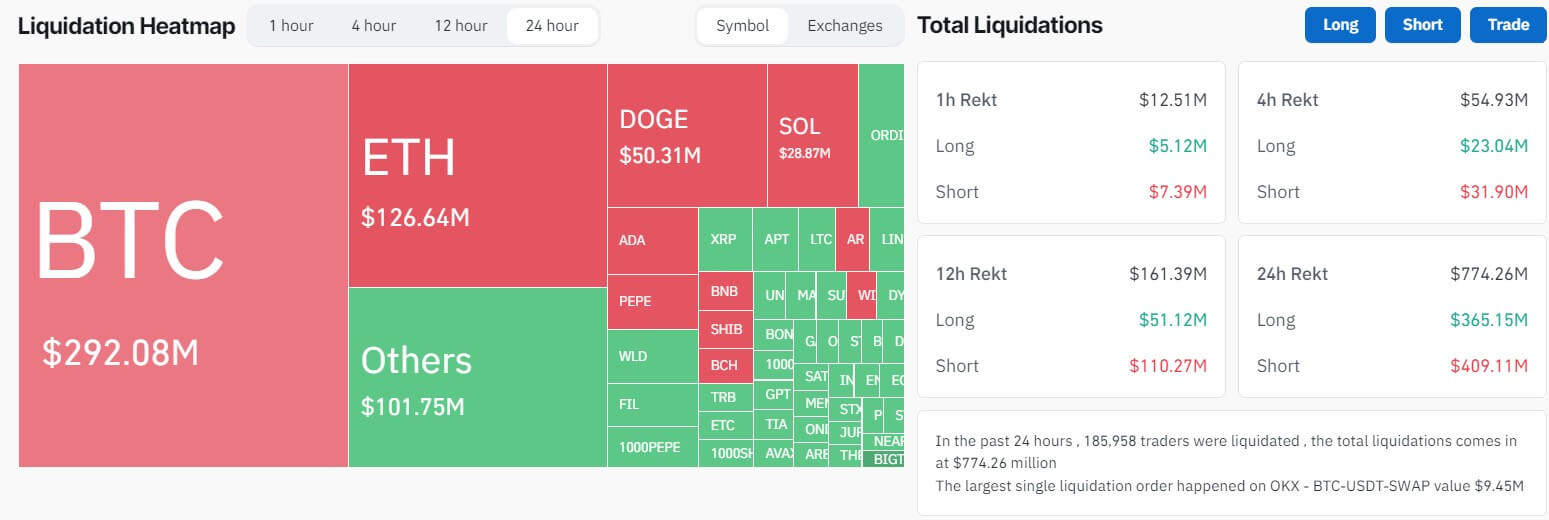Open the ADA heatmap tile

tap(652, 240)
